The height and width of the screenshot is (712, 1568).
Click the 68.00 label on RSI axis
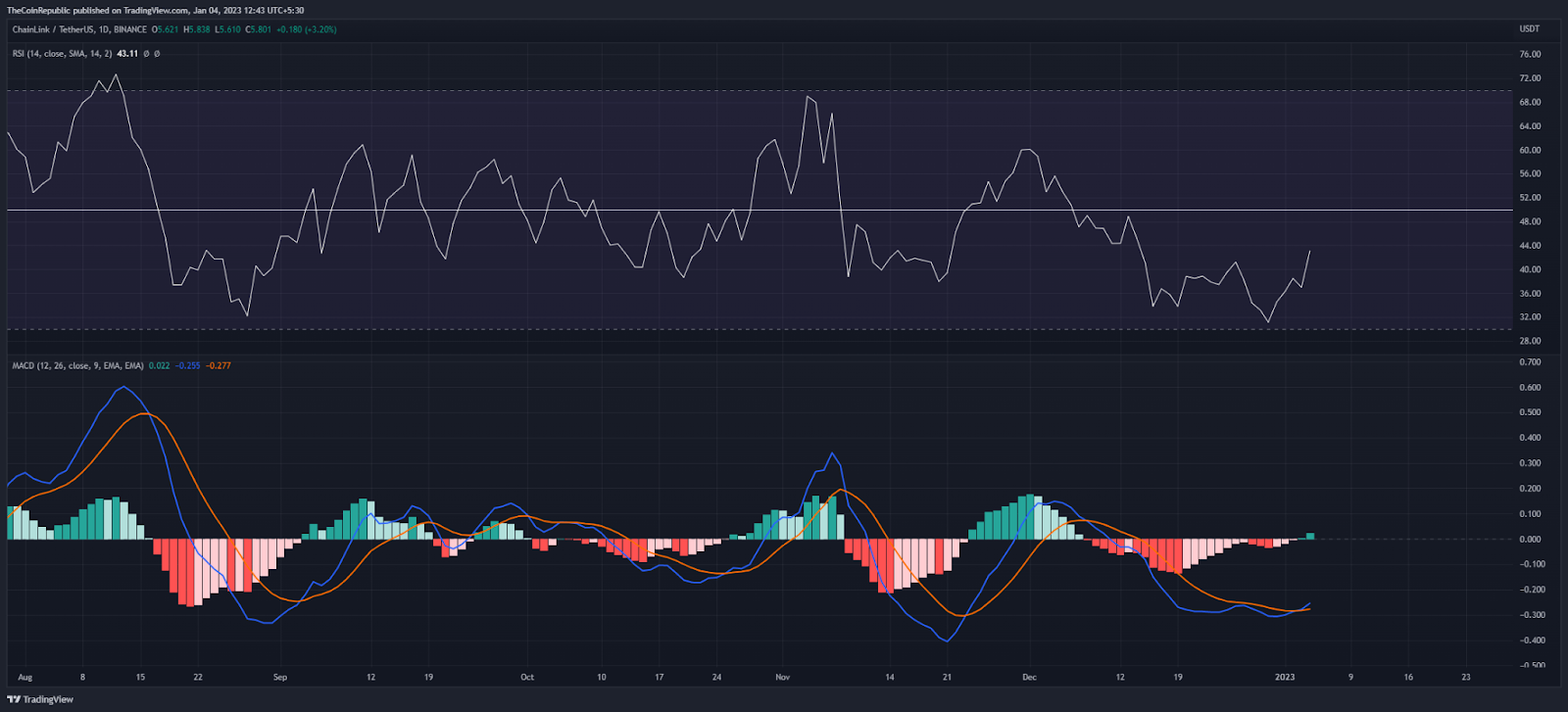pos(1530,102)
